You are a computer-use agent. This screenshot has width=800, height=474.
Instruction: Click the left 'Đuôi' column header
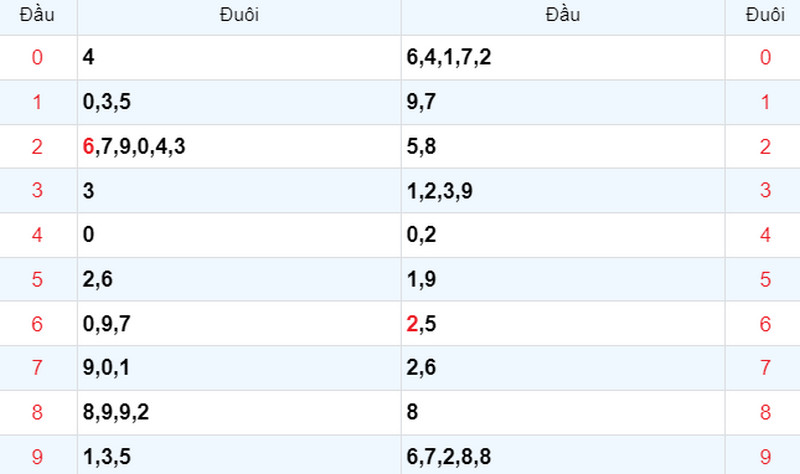[x=239, y=15]
